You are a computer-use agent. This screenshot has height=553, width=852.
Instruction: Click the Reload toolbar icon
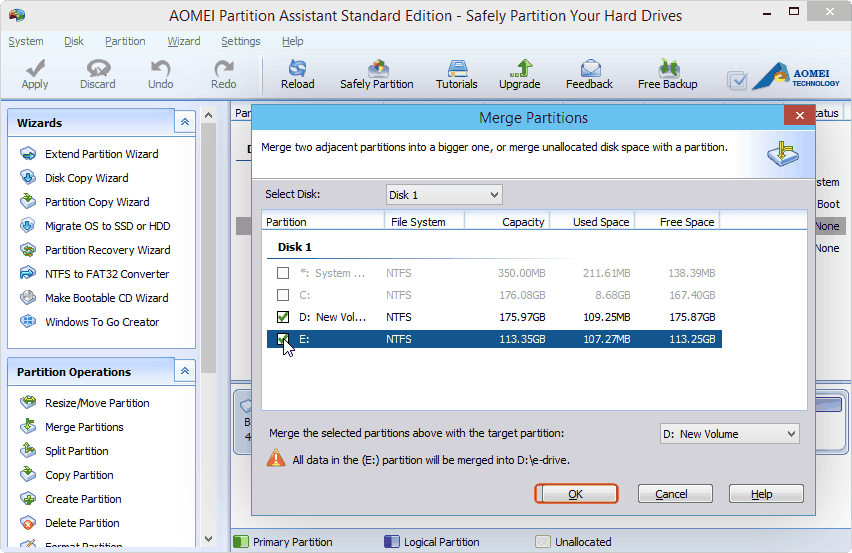(297, 74)
